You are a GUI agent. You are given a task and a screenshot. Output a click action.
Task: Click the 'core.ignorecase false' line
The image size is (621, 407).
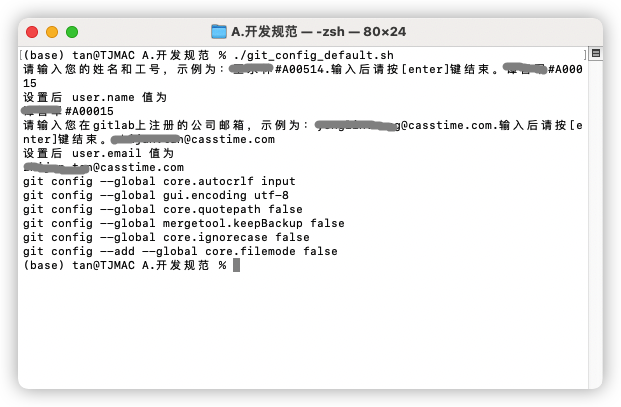point(166,237)
